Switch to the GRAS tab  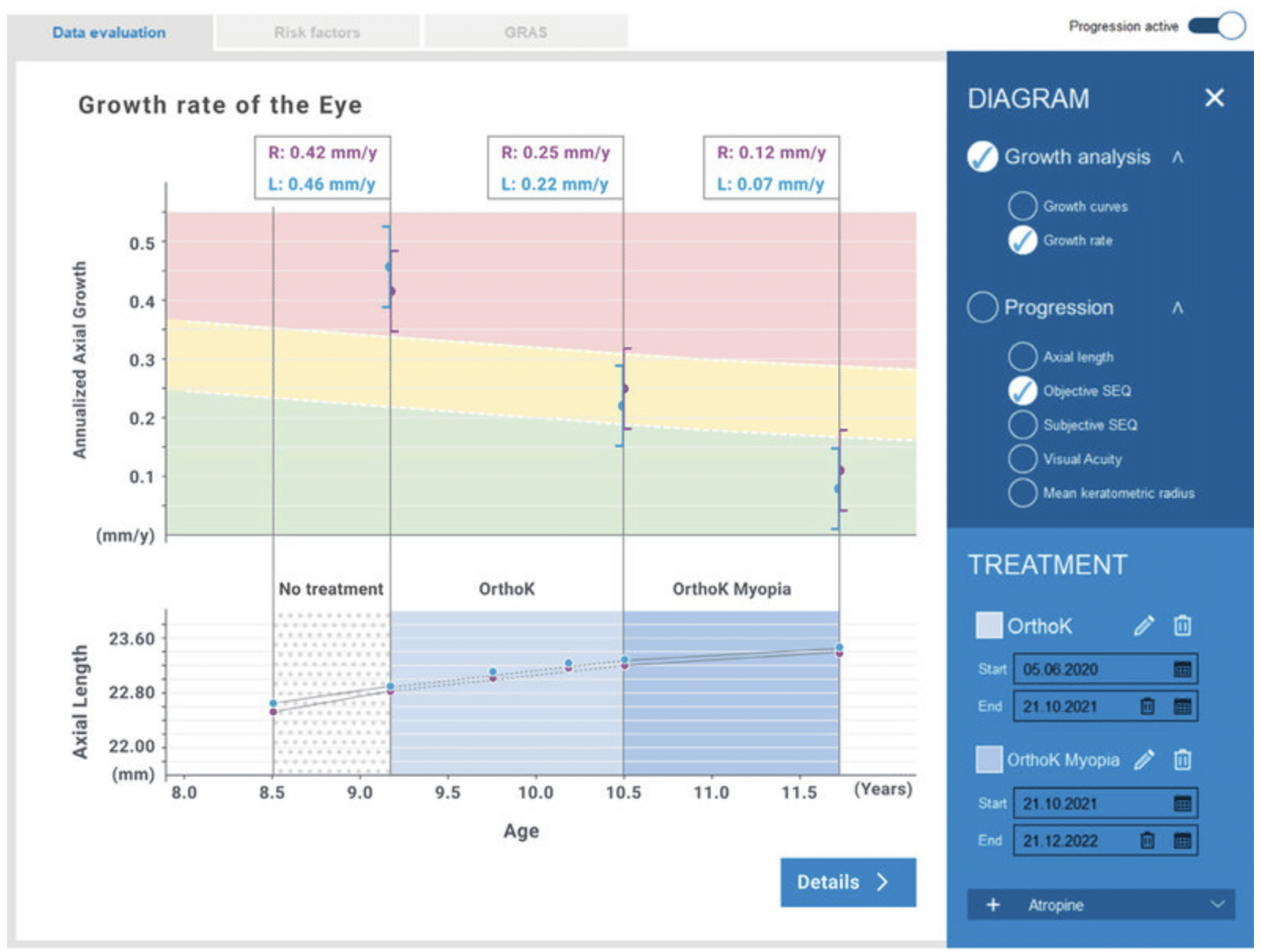coord(526,32)
